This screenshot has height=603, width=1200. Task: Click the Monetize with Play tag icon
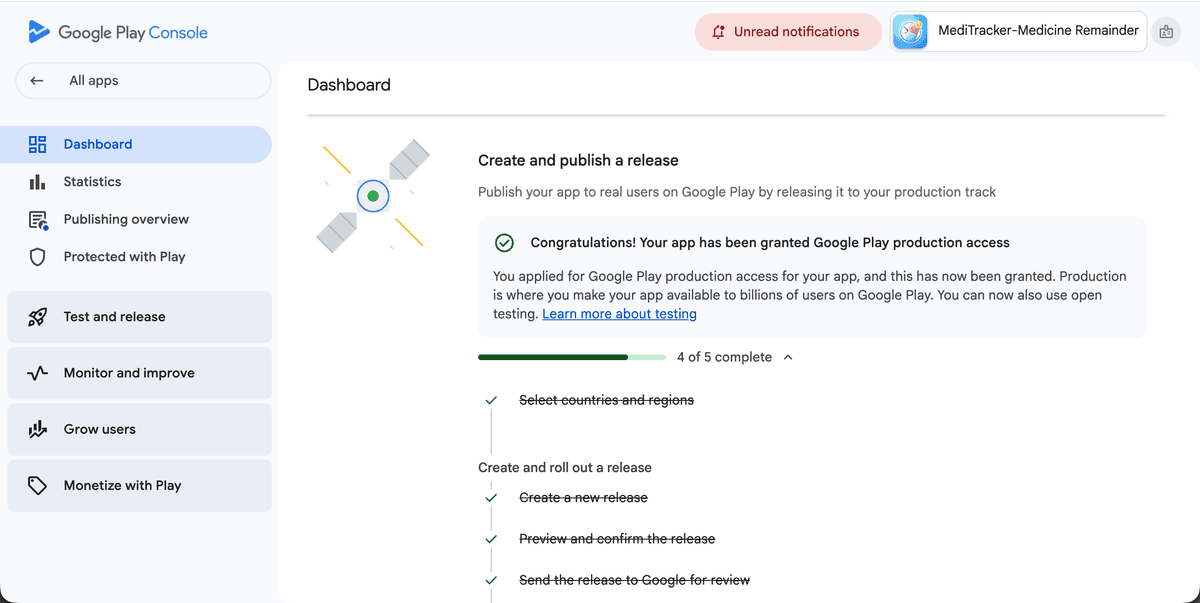click(x=38, y=485)
